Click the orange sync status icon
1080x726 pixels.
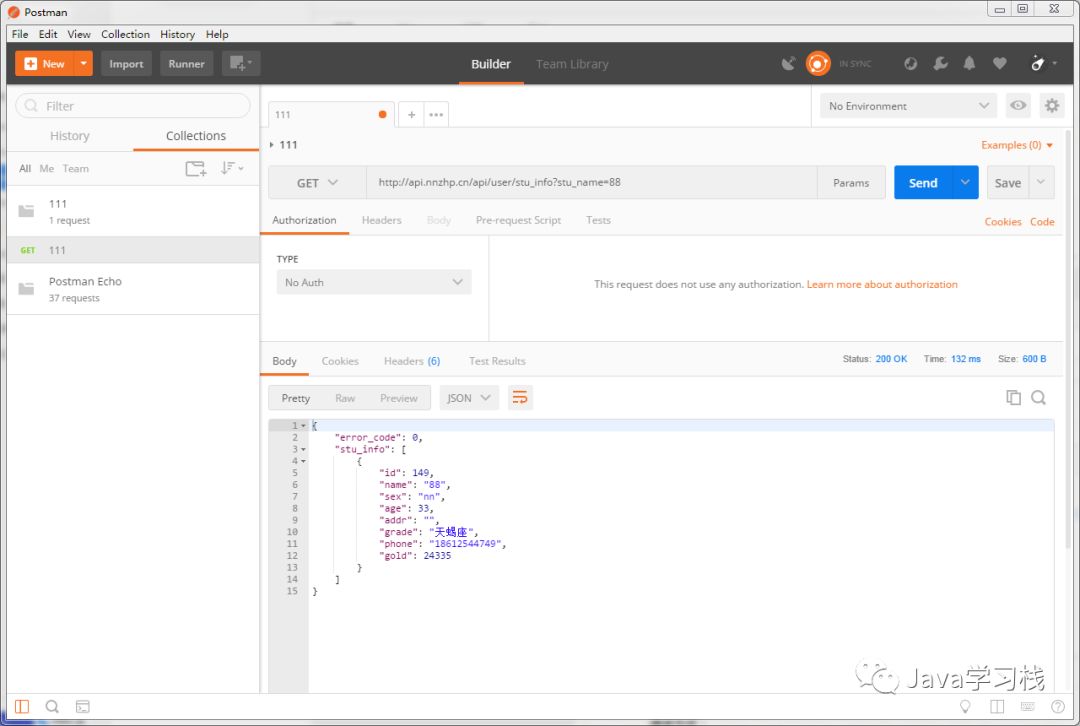818,63
